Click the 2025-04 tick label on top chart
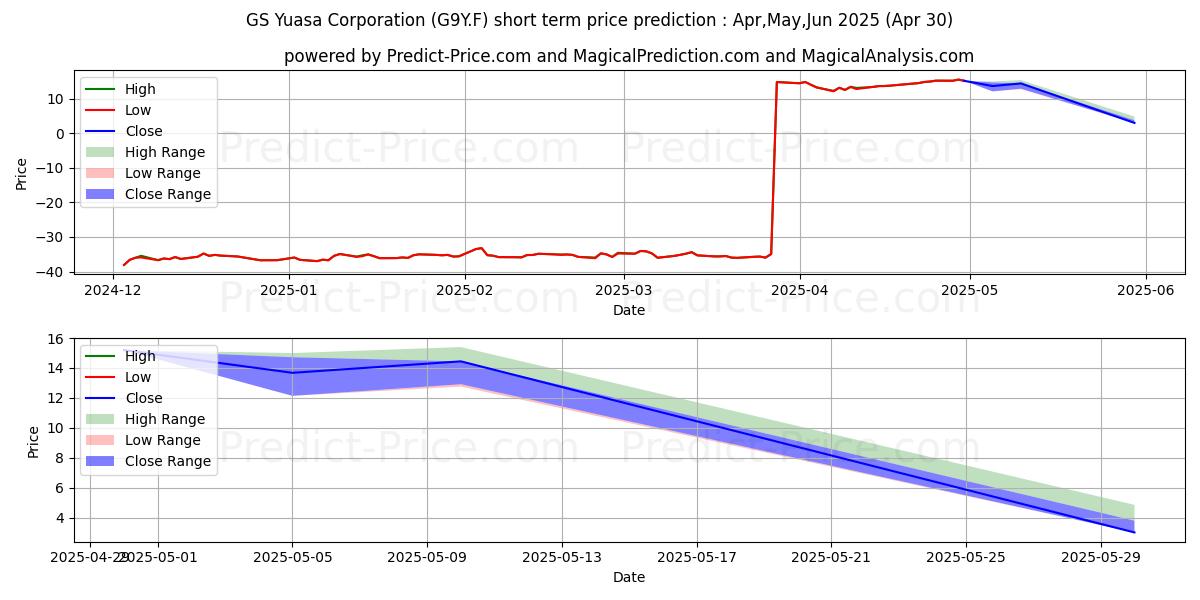The height and width of the screenshot is (600, 1200). [799, 290]
